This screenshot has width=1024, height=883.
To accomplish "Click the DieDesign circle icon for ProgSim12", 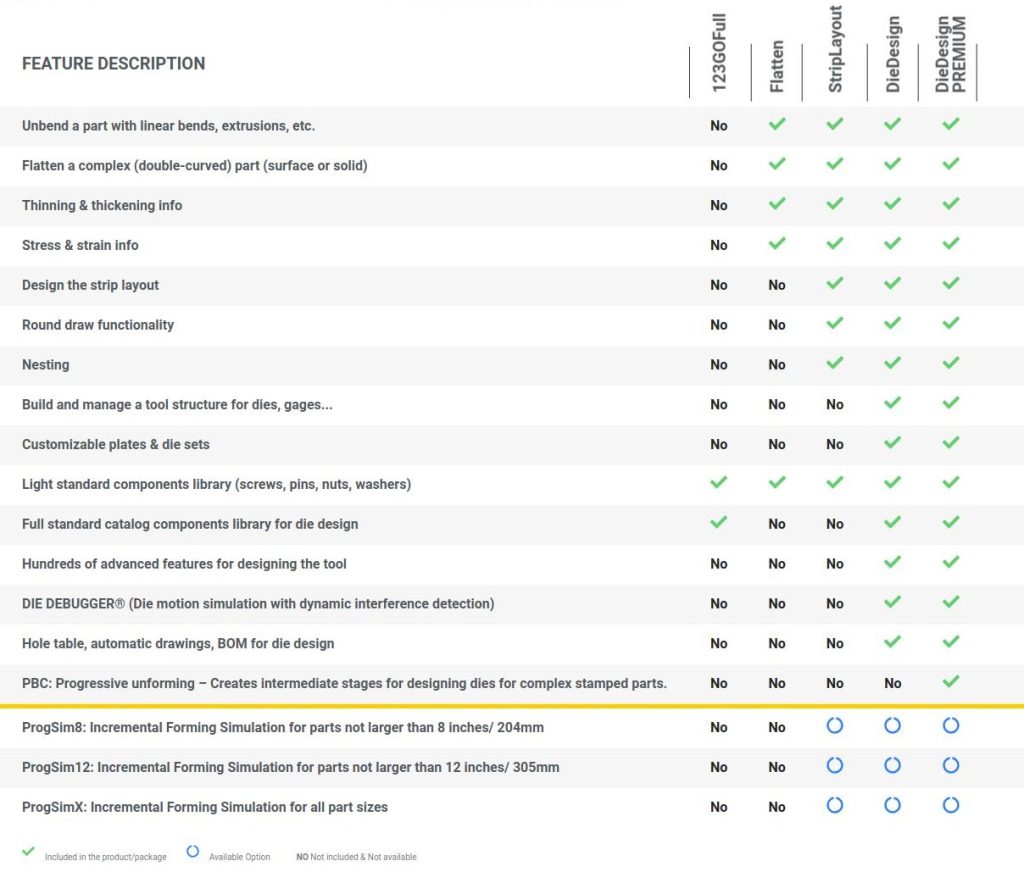I will tap(893, 765).
